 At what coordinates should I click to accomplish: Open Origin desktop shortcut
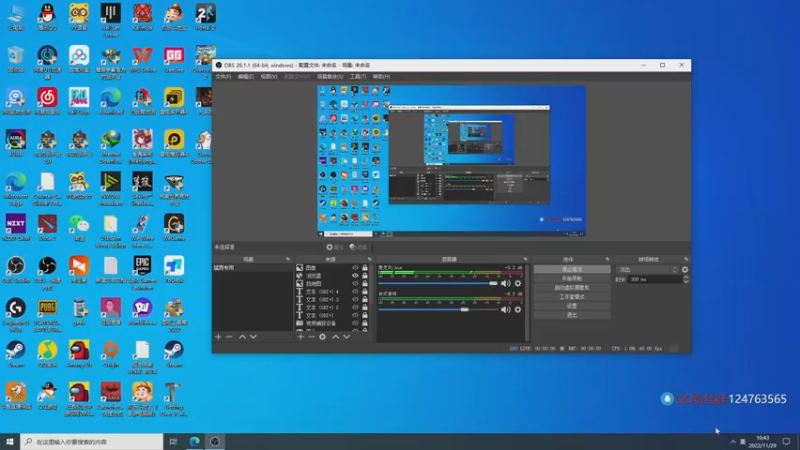111,355
